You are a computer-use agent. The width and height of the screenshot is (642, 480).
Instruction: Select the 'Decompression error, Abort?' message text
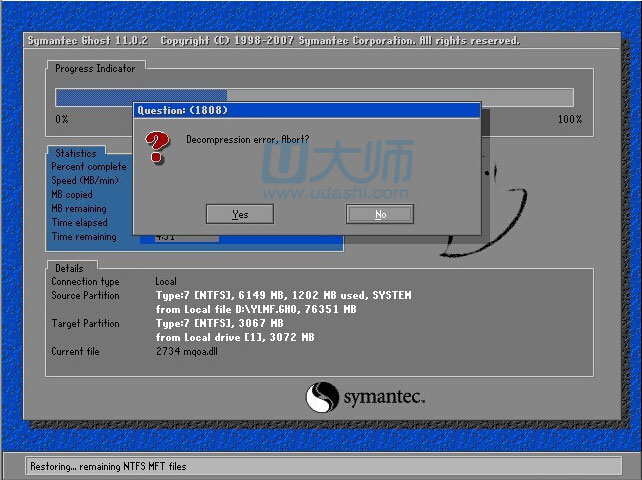(248, 139)
